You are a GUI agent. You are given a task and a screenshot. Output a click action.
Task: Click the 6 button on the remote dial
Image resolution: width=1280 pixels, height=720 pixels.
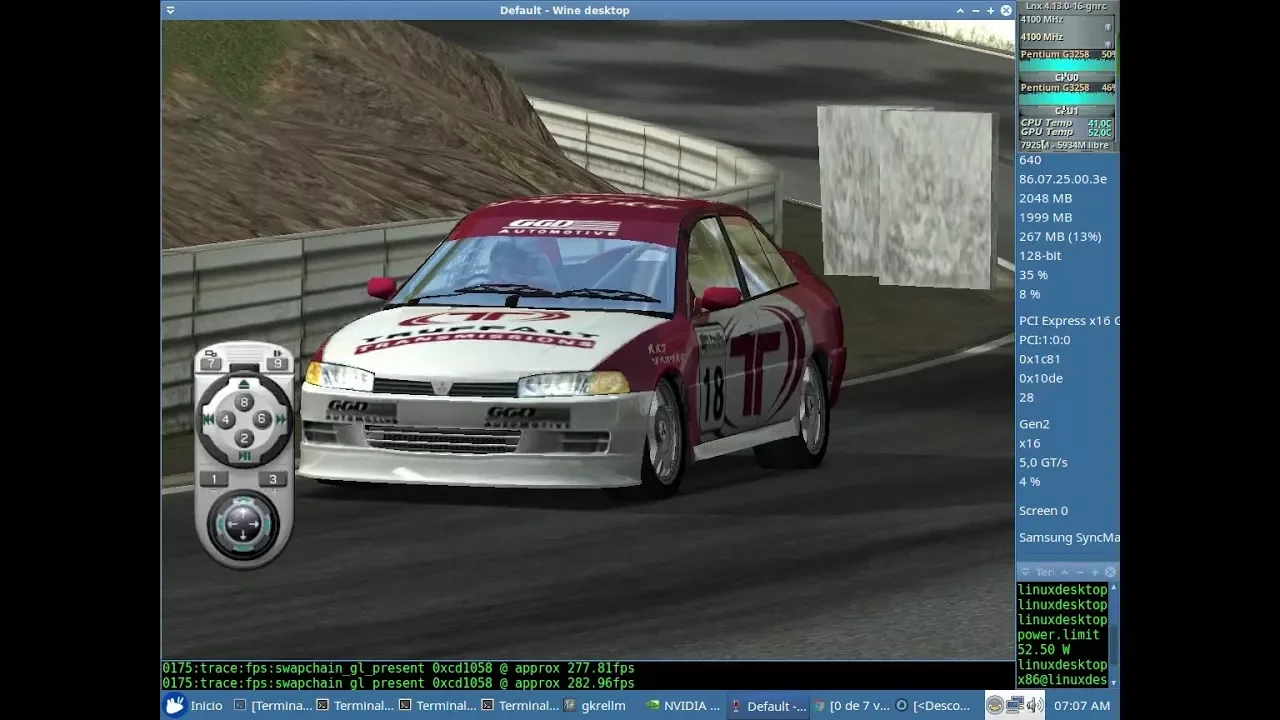coord(262,420)
